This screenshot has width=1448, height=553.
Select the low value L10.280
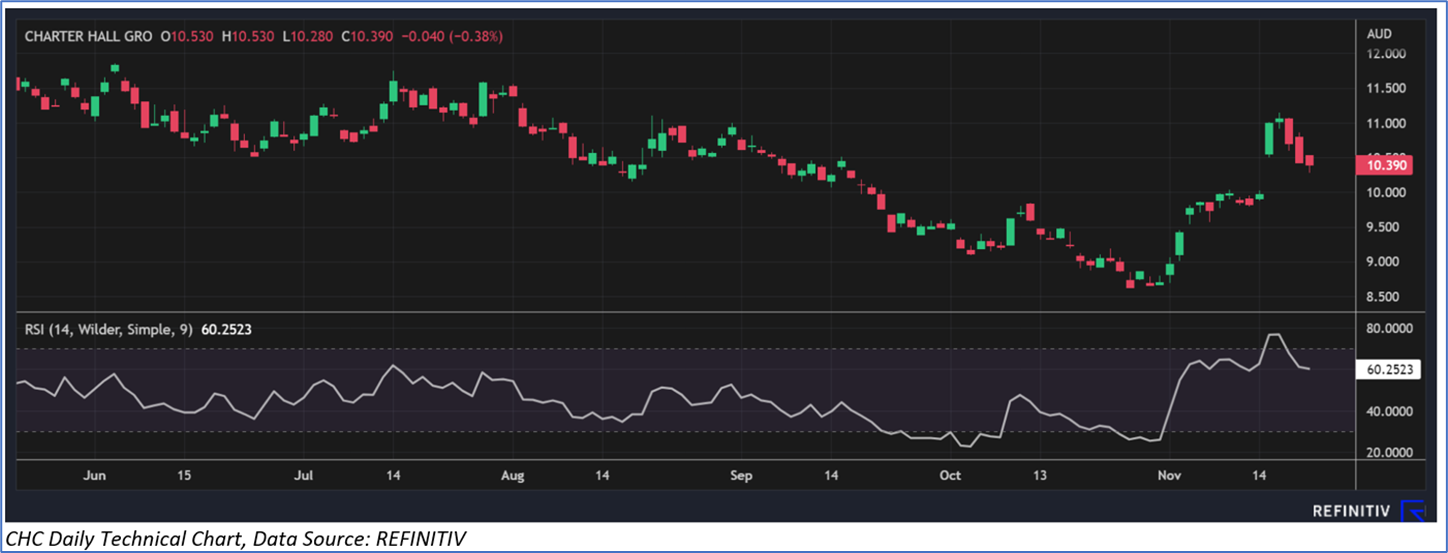click(310, 36)
